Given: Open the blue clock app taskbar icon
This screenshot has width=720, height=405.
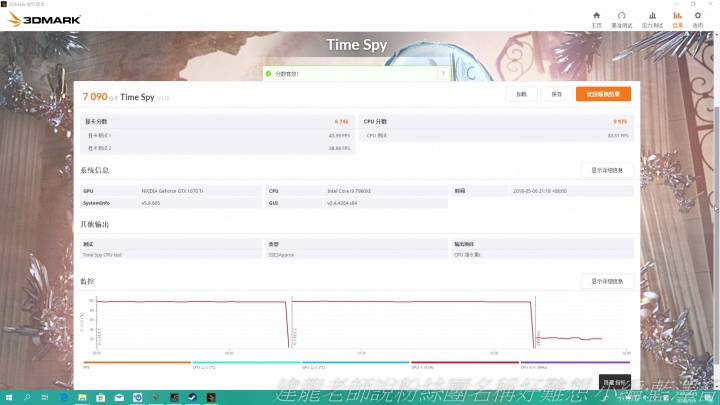Looking at the screenshot, I should [137, 398].
